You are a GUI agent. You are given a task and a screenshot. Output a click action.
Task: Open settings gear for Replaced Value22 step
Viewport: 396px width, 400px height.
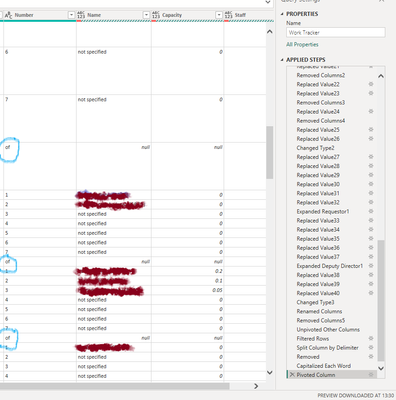click(x=371, y=84)
